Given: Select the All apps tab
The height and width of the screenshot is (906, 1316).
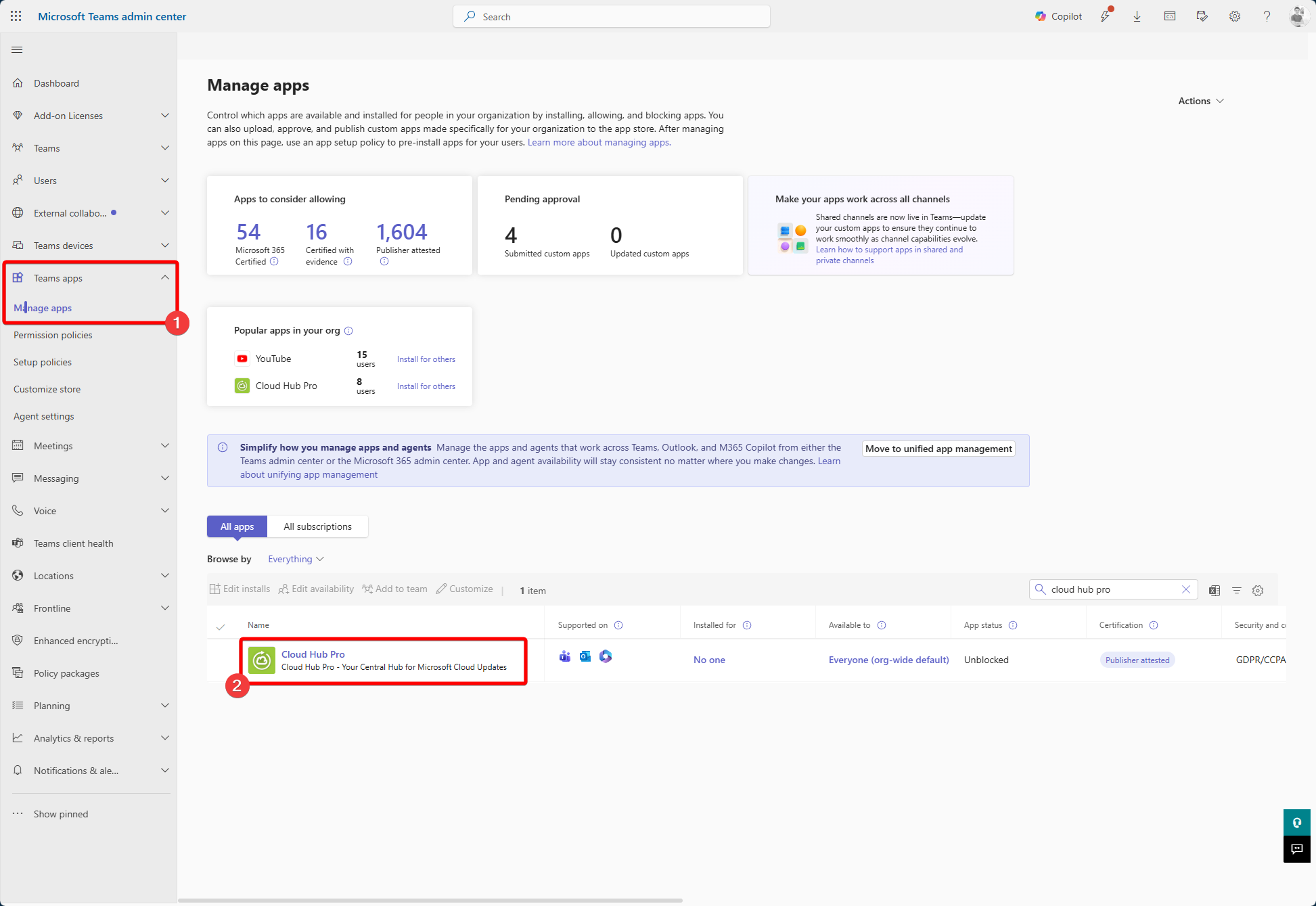Looking at the screenshot, I should pyautogui.click(x=237, y=526).
